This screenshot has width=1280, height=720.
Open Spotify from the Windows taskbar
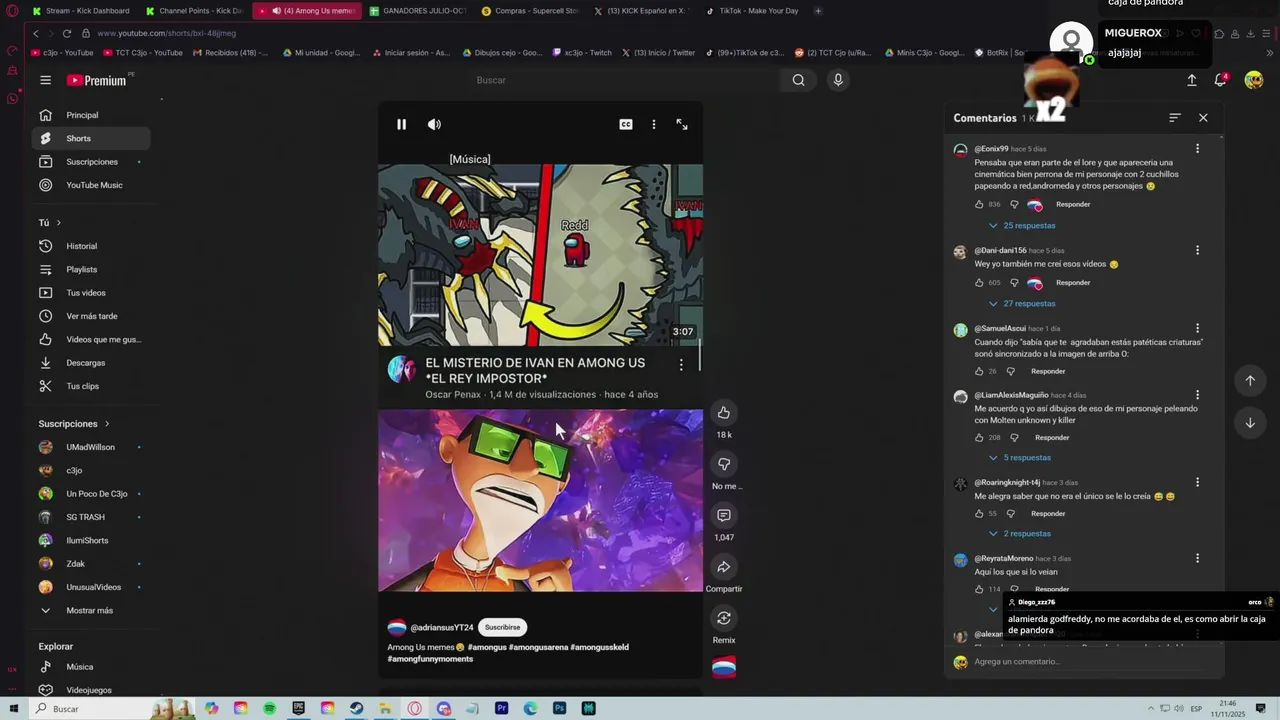[270, 708]
